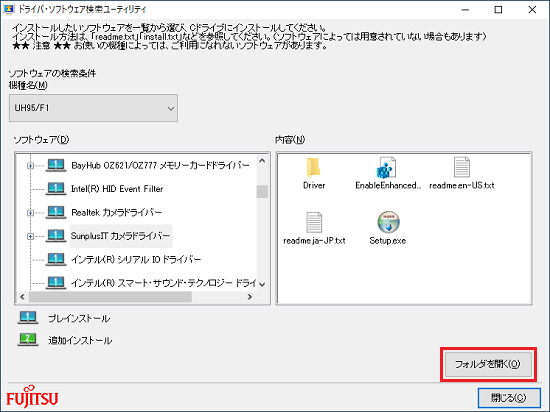Select インテル(R) シリアル IO ドライバー row
The width and height of the screenshot is (550, 412).
click(136, 259)
